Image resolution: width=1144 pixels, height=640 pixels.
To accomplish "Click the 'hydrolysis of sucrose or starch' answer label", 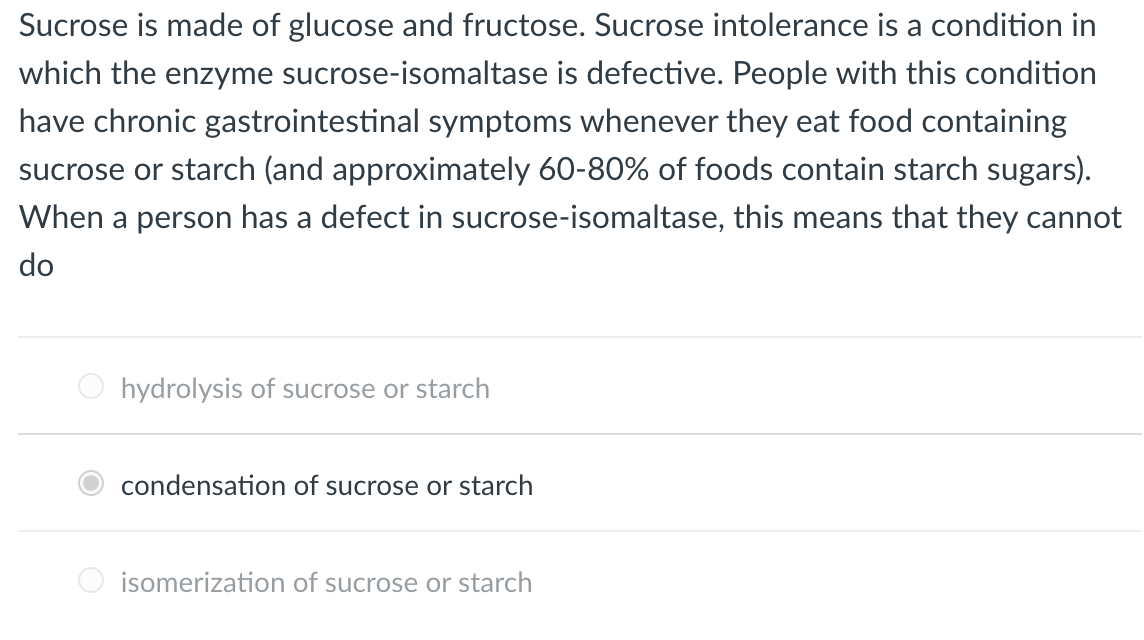I will pyautogui.click(x=305, y=389).
